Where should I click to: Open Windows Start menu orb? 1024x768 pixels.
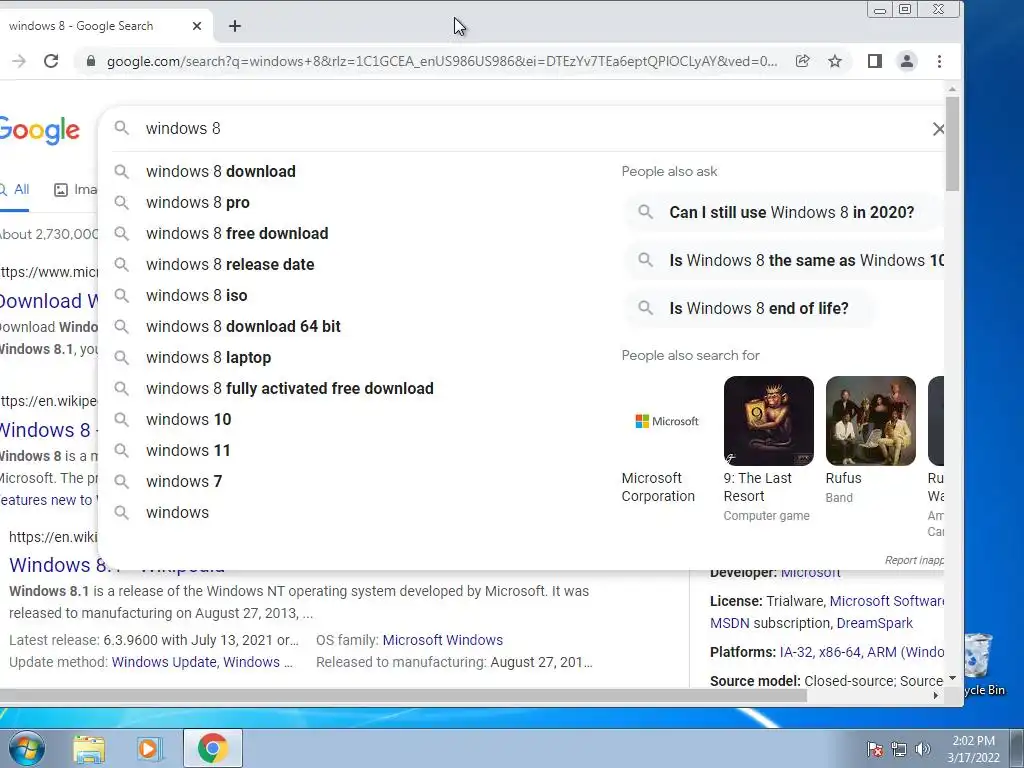[25, 748]
